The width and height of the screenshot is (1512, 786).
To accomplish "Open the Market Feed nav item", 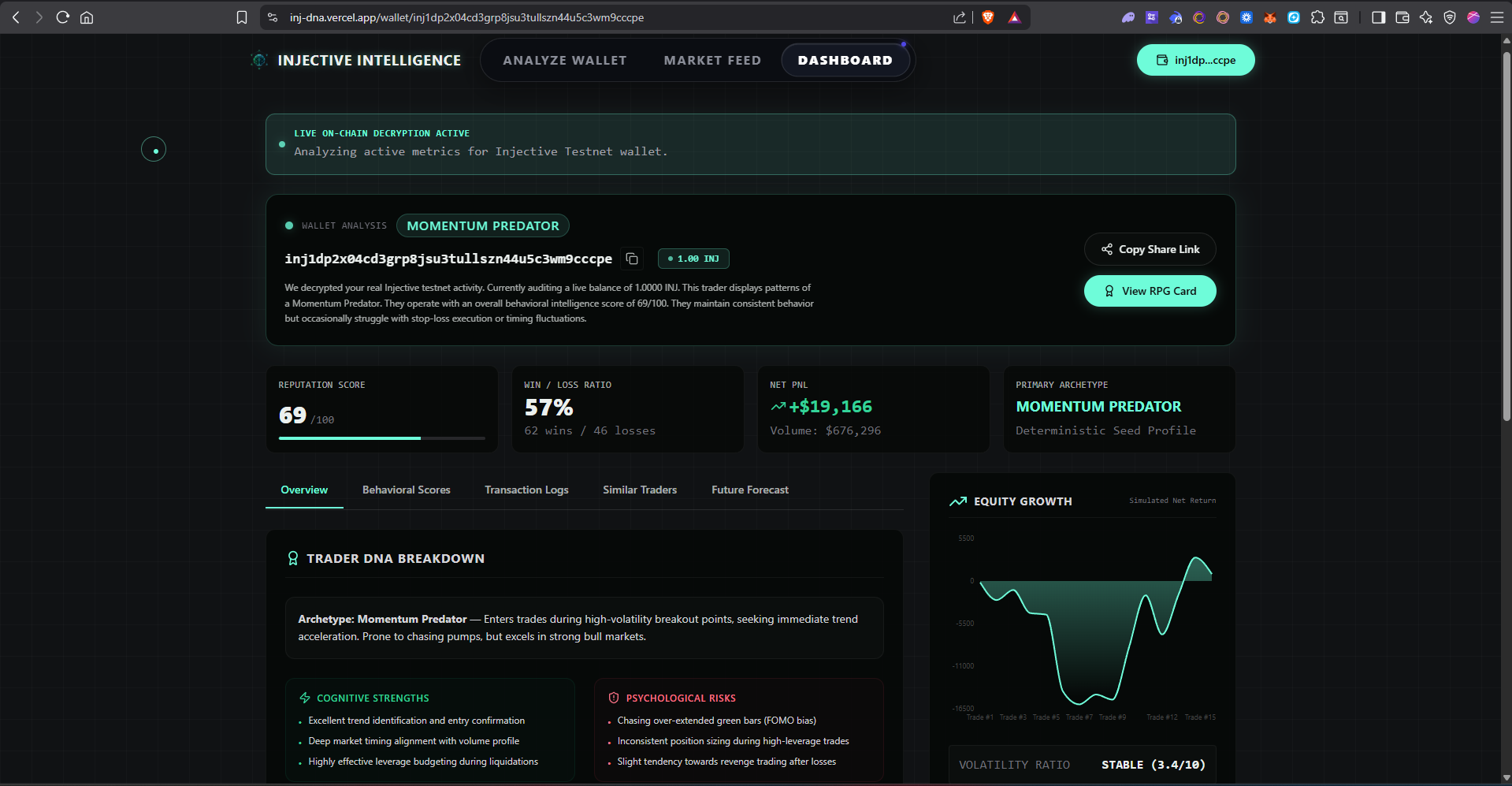I will [712, 61].
